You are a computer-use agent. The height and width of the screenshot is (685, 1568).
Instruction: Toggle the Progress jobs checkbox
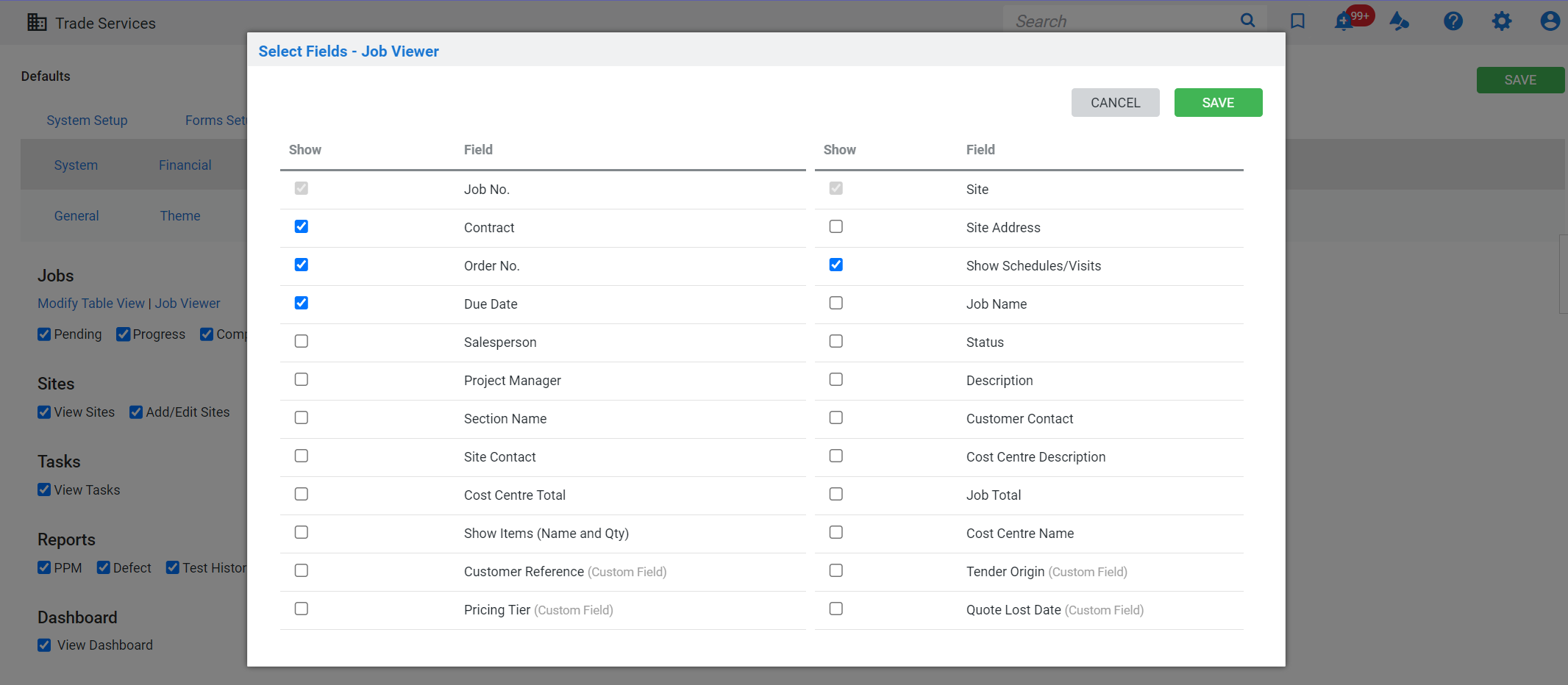124,334
